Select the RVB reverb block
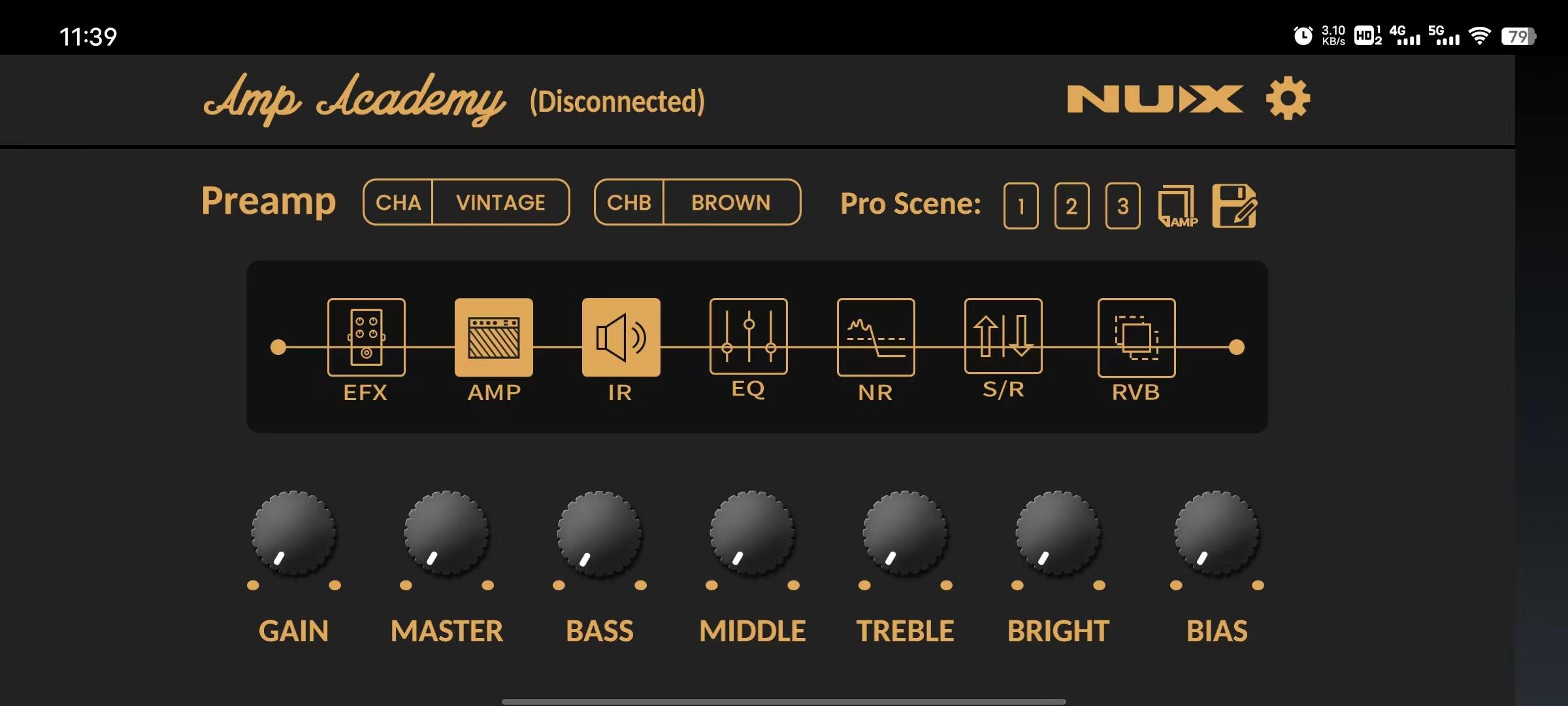This screenshot has height=706, width=1568. (x=1137, y=337)
